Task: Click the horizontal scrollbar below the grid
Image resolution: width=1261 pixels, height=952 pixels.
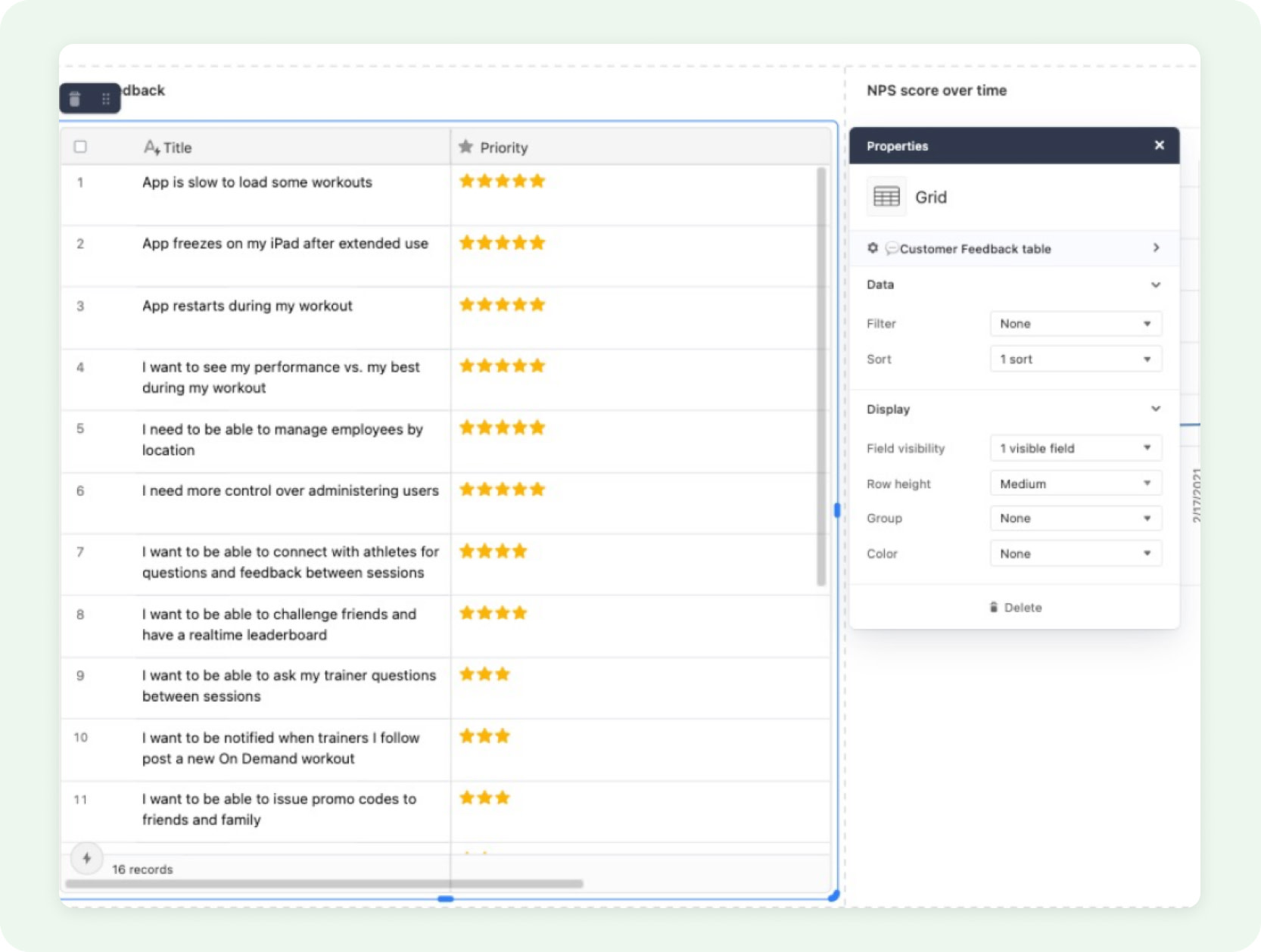Action: [325, 882]
